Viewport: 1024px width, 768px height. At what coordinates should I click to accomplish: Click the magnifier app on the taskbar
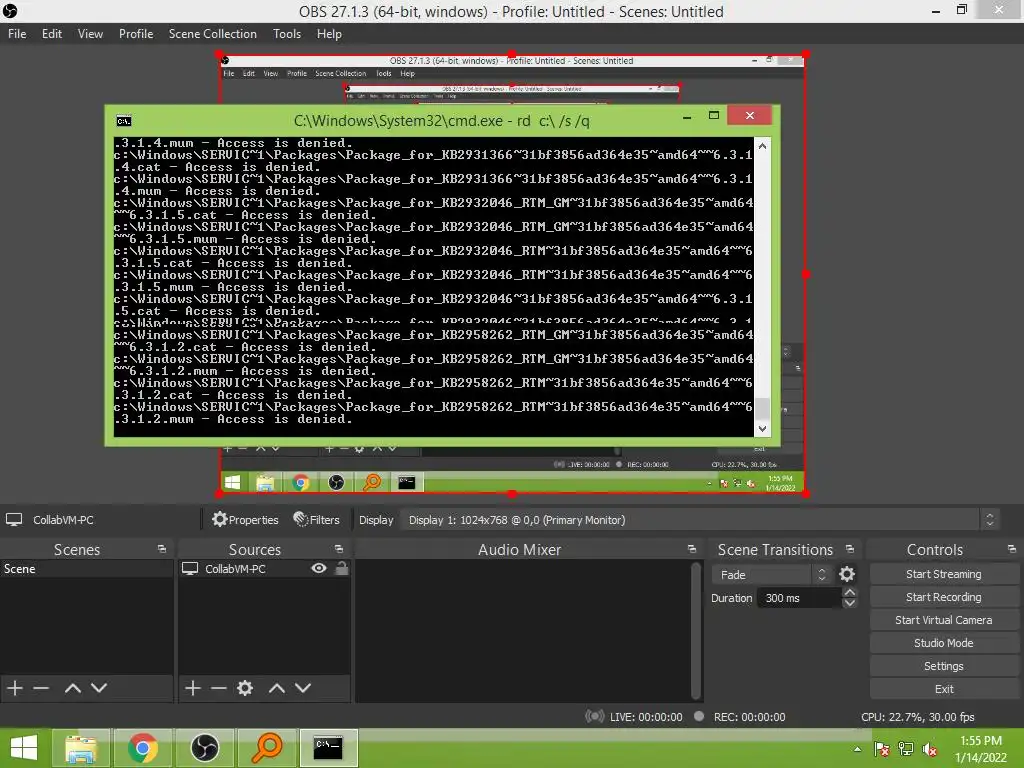[266, 748]
